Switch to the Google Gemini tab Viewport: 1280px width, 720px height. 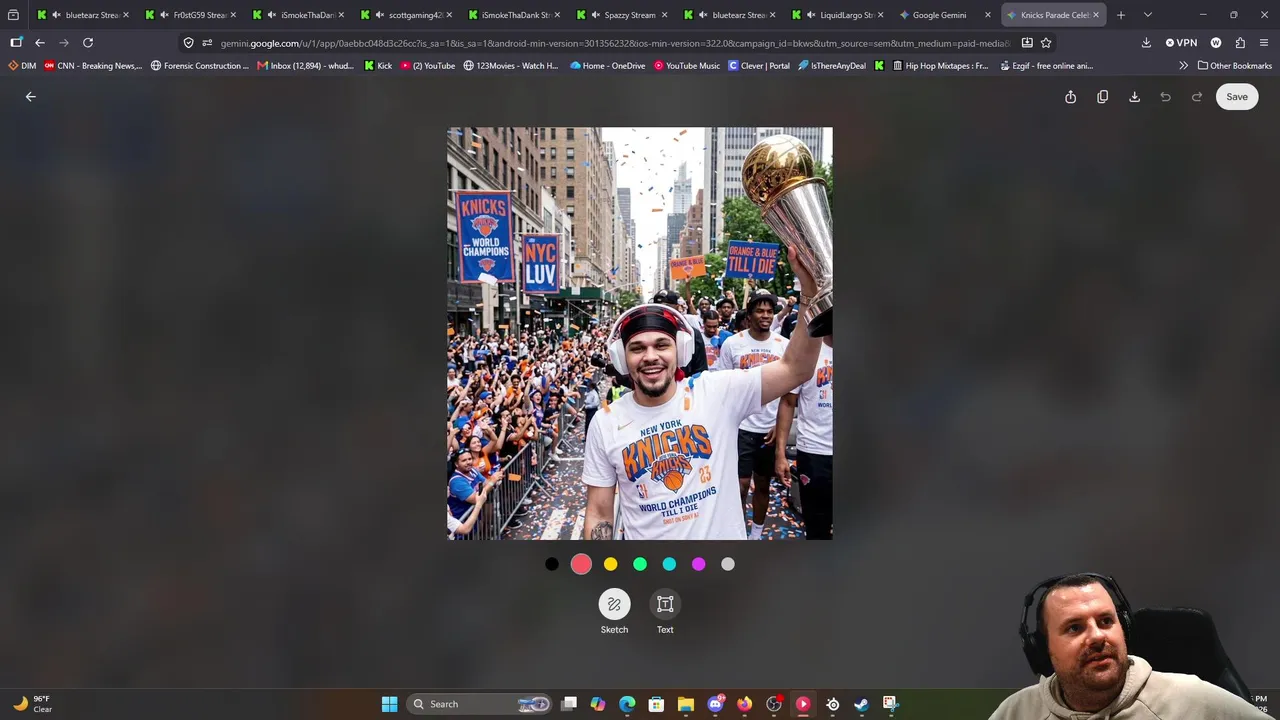946,15
